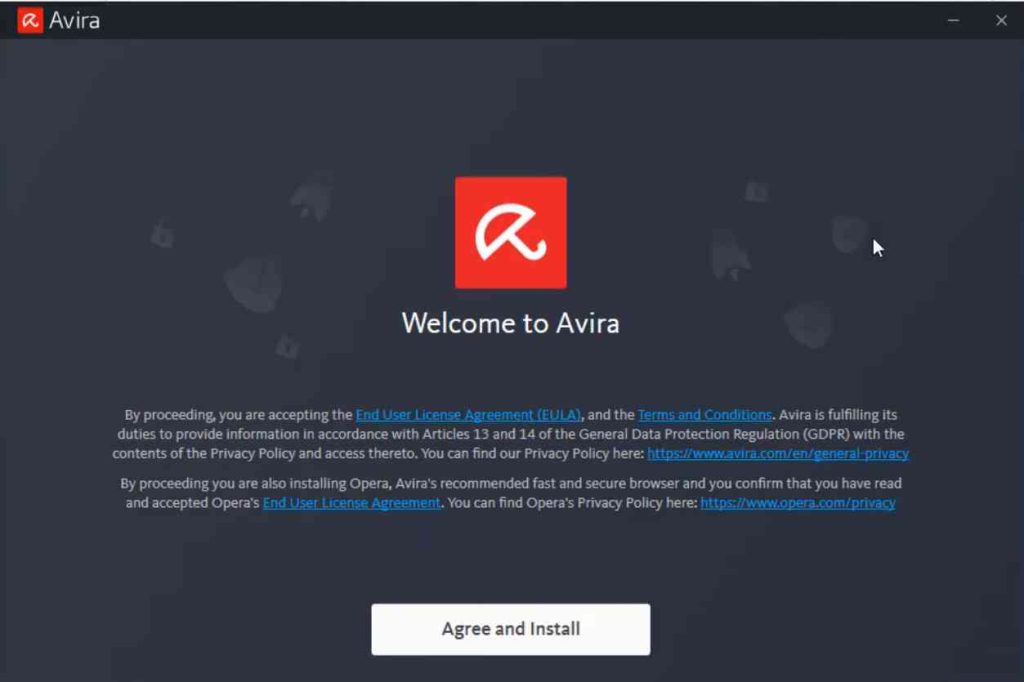Open Opera's End User License Agreement link
Viewport: 1024px width, 682px height.
351,503
